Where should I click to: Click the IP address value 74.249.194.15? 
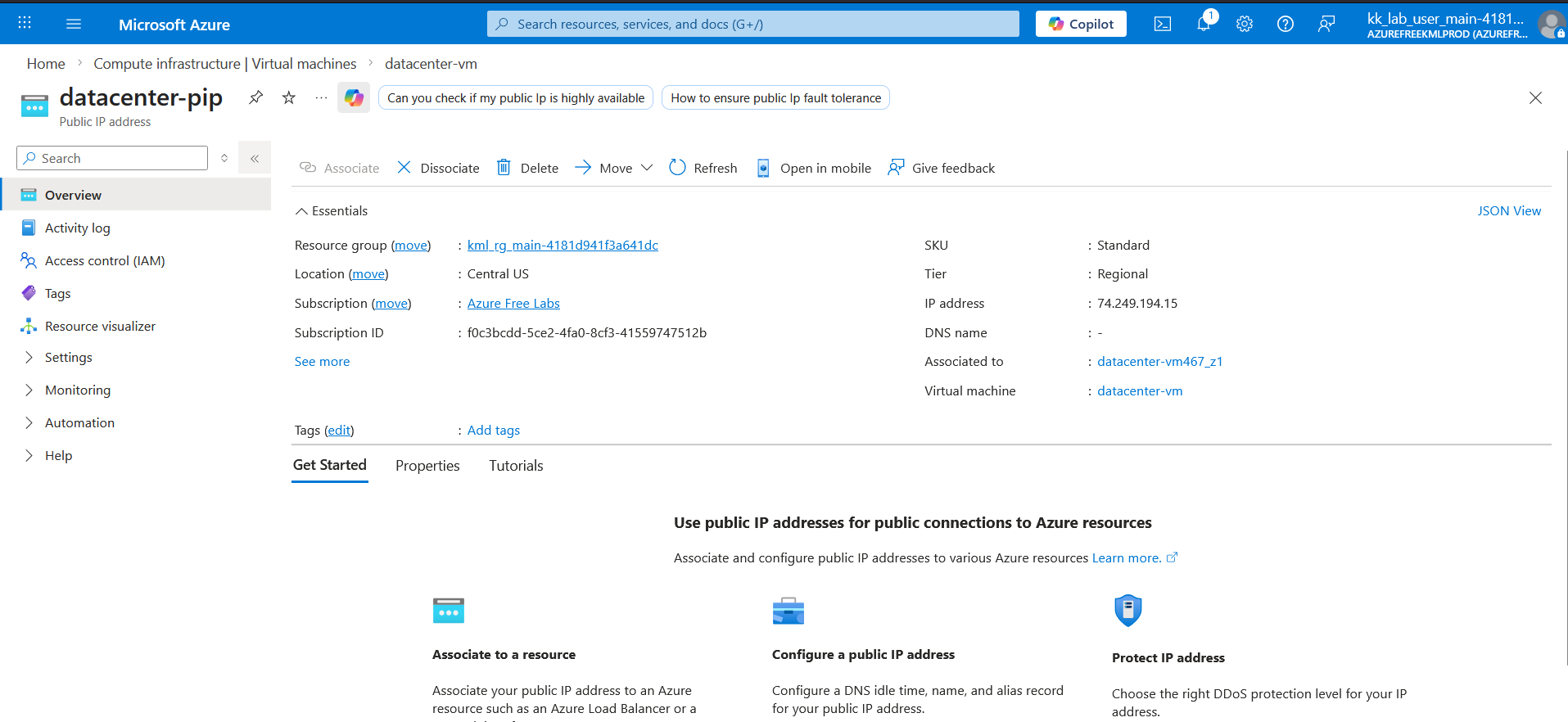click(x=1137, y=304)
